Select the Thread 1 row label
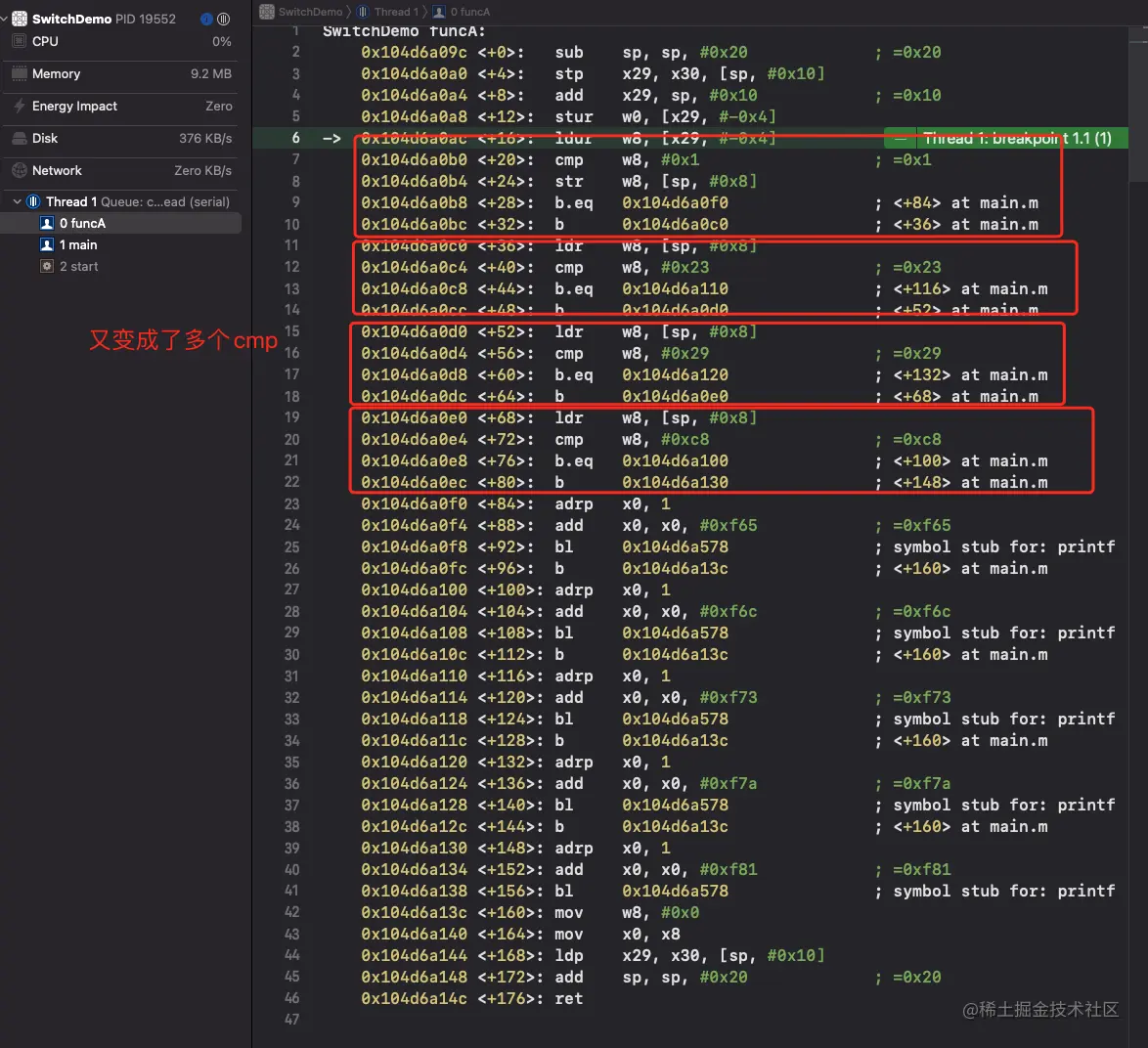Screen dimensions: 1148x1048 [71, 202]
